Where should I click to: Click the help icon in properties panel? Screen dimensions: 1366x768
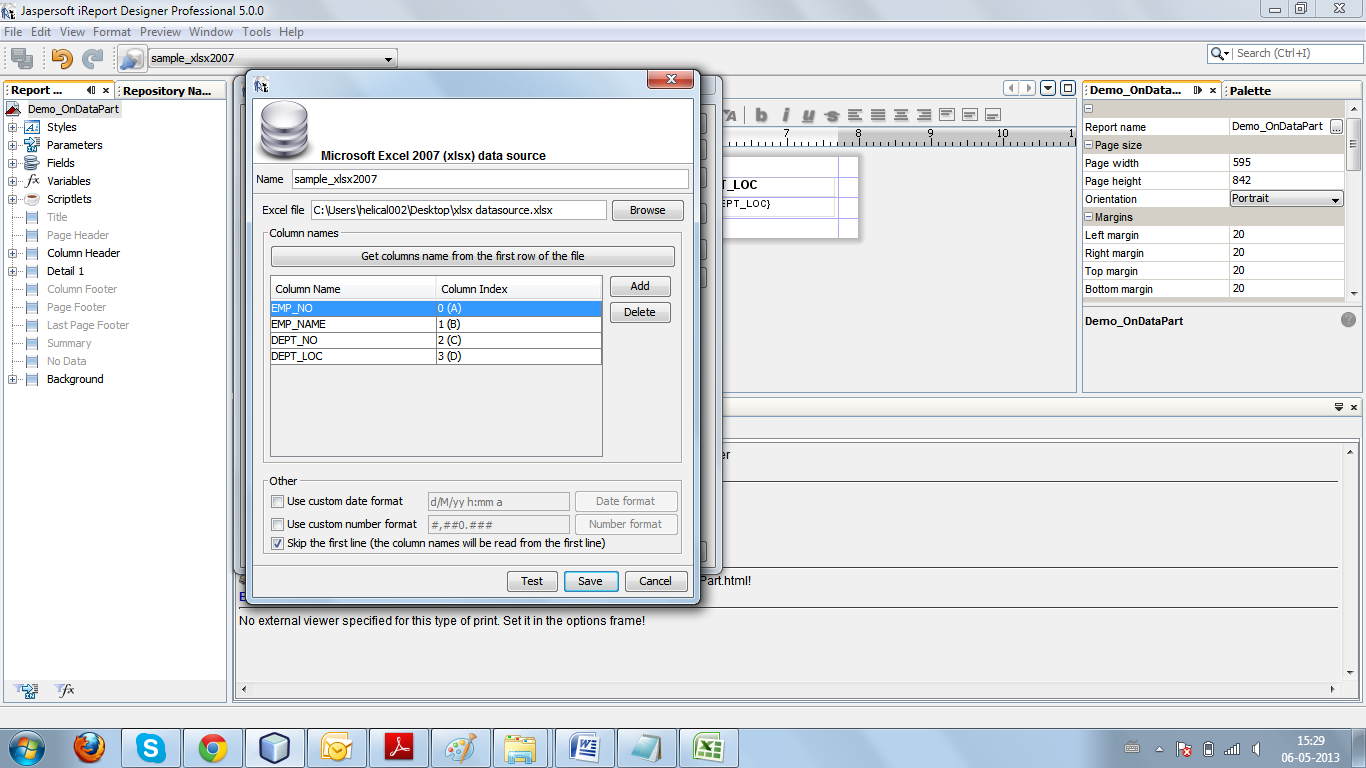coord(1348,320)
